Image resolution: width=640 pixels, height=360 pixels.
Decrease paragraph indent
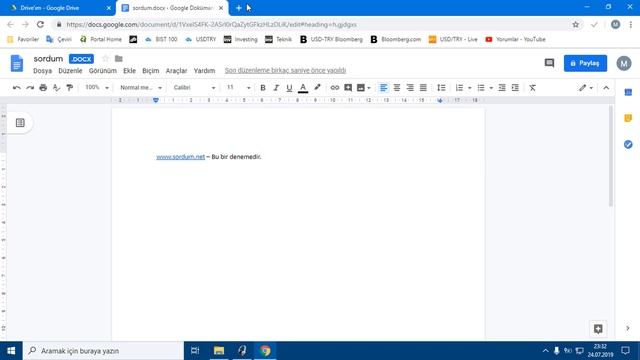502,88
